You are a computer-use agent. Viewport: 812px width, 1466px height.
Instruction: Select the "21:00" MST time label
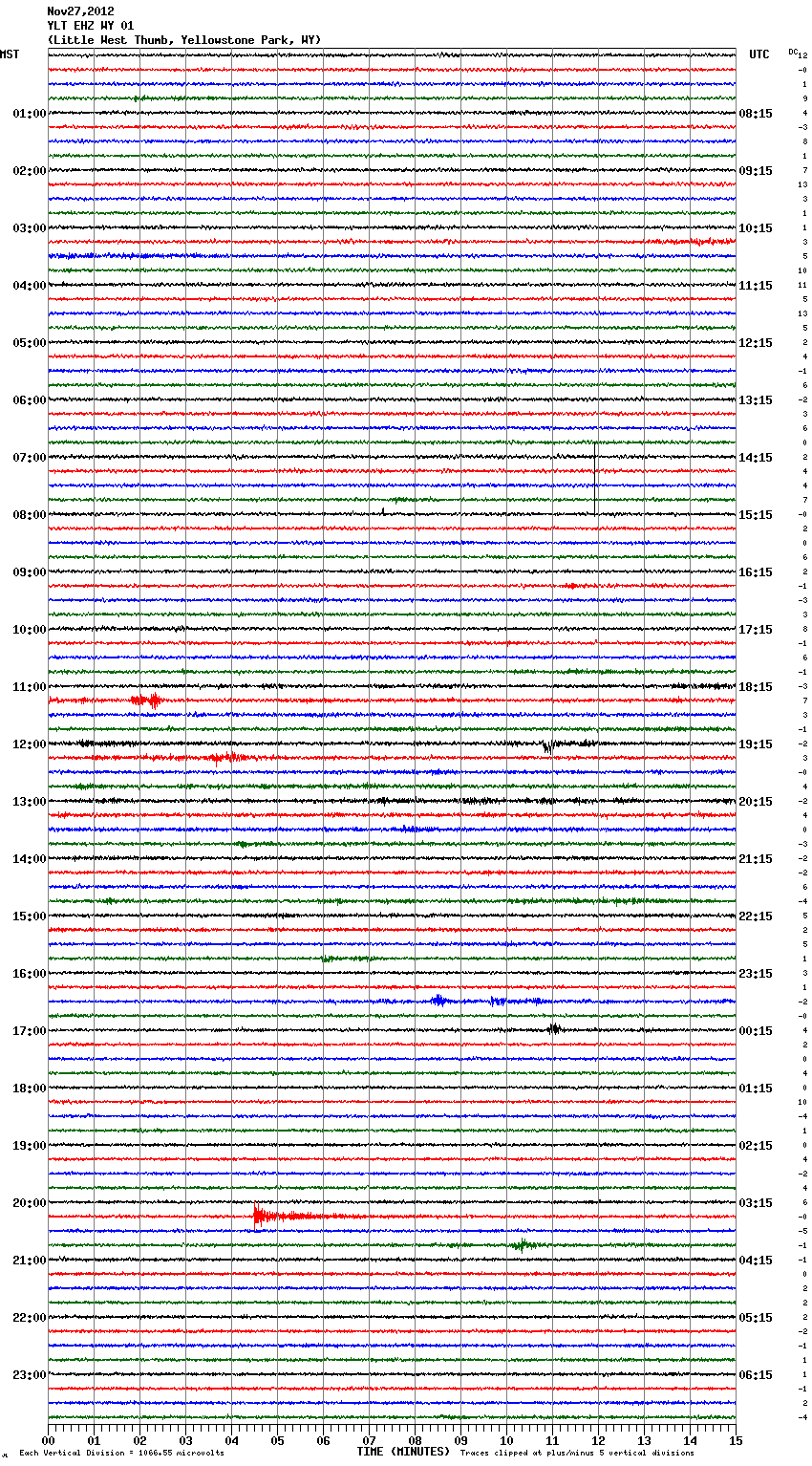30,1261
